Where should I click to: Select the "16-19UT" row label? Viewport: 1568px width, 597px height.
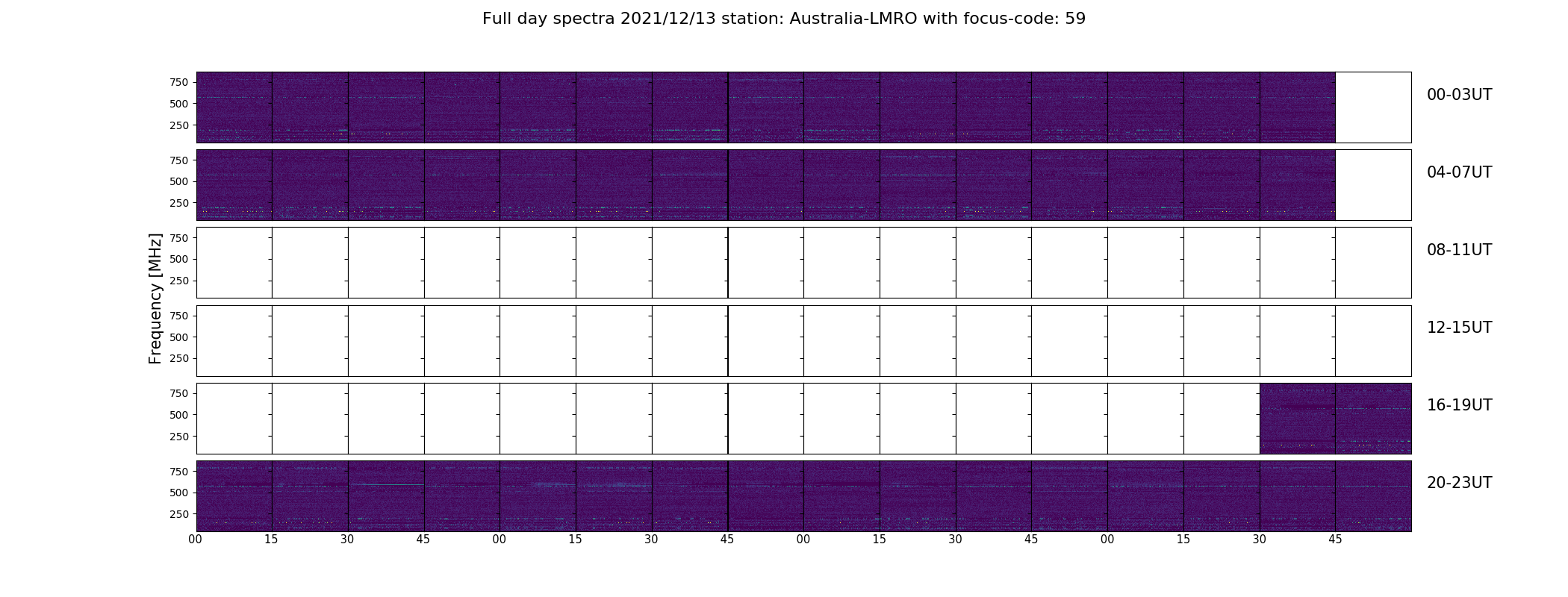click(x=1459, y=405)
